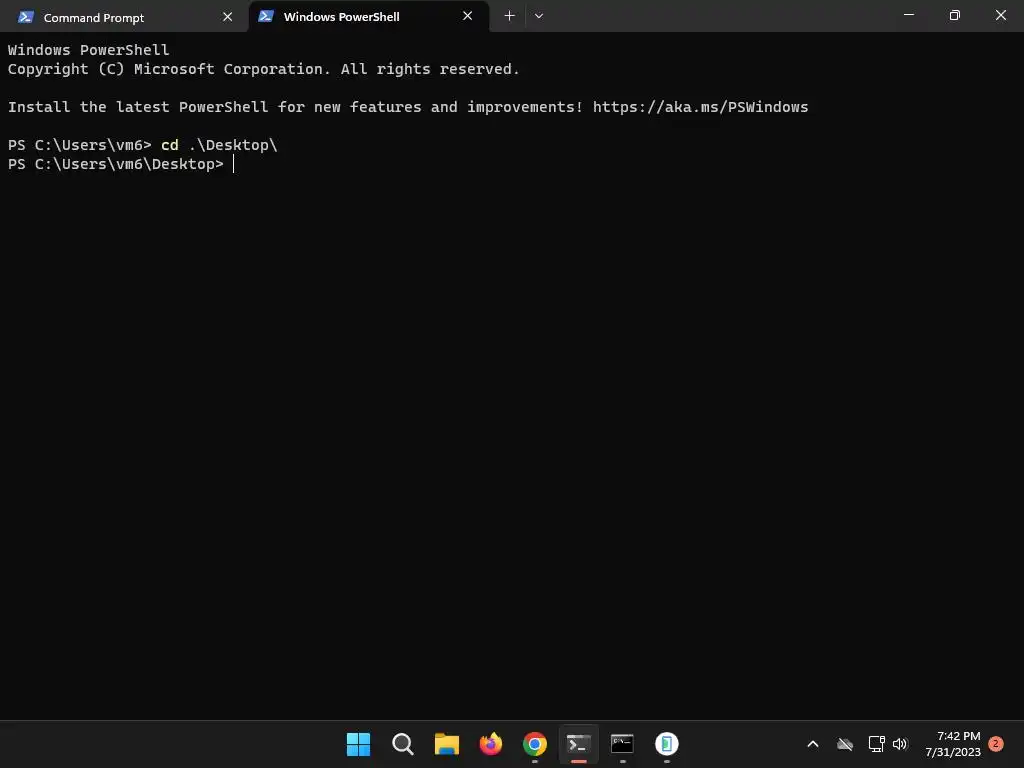This screenshot has width=1024, height=768.
Task: Open Firefox from the taskbar
Action: tap(491, 744)
